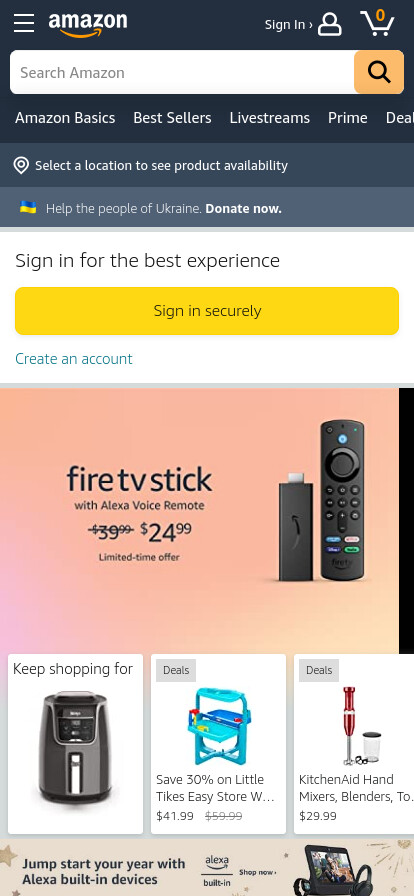
Task: Open the Amazon Basics tab
Action: pyautogui.click(x=65, y=118)
